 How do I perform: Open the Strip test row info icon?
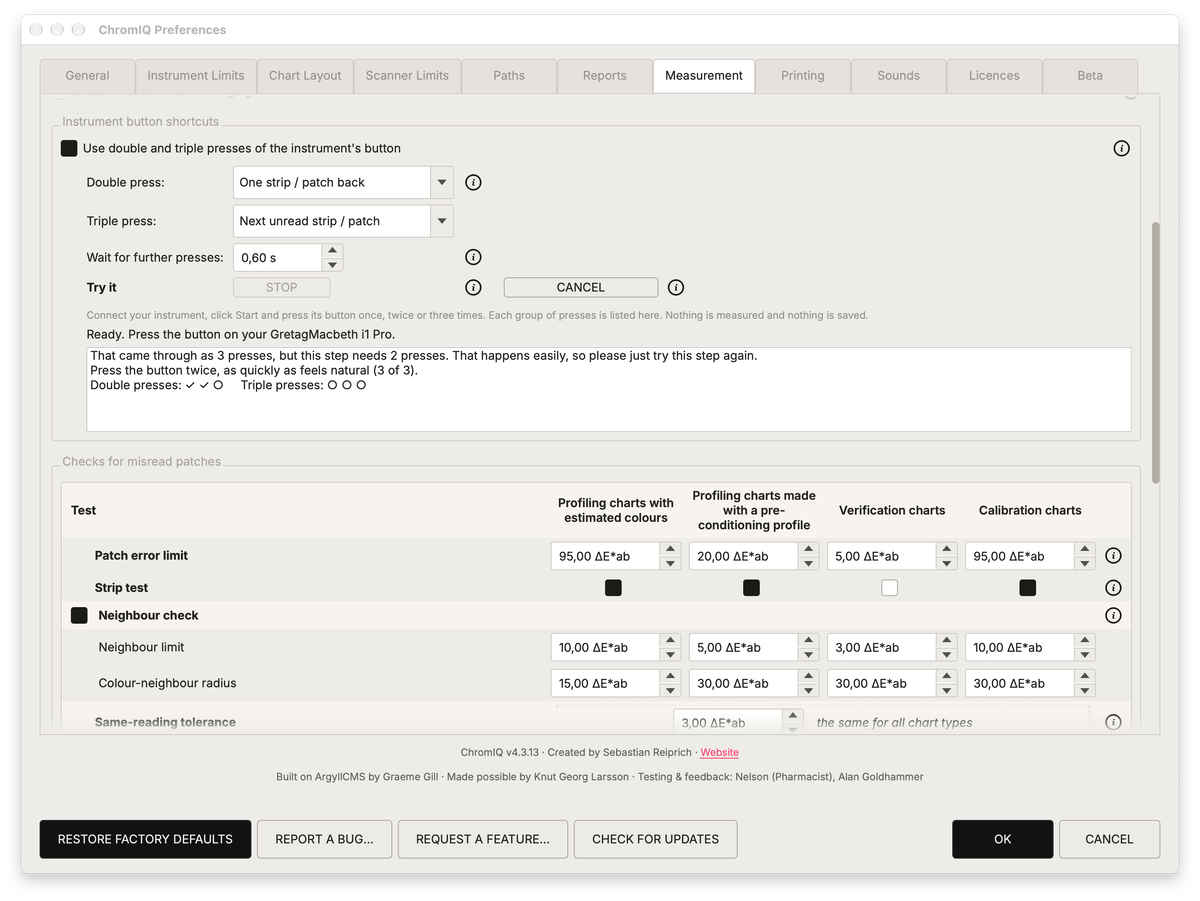[x=1113, y=588]
